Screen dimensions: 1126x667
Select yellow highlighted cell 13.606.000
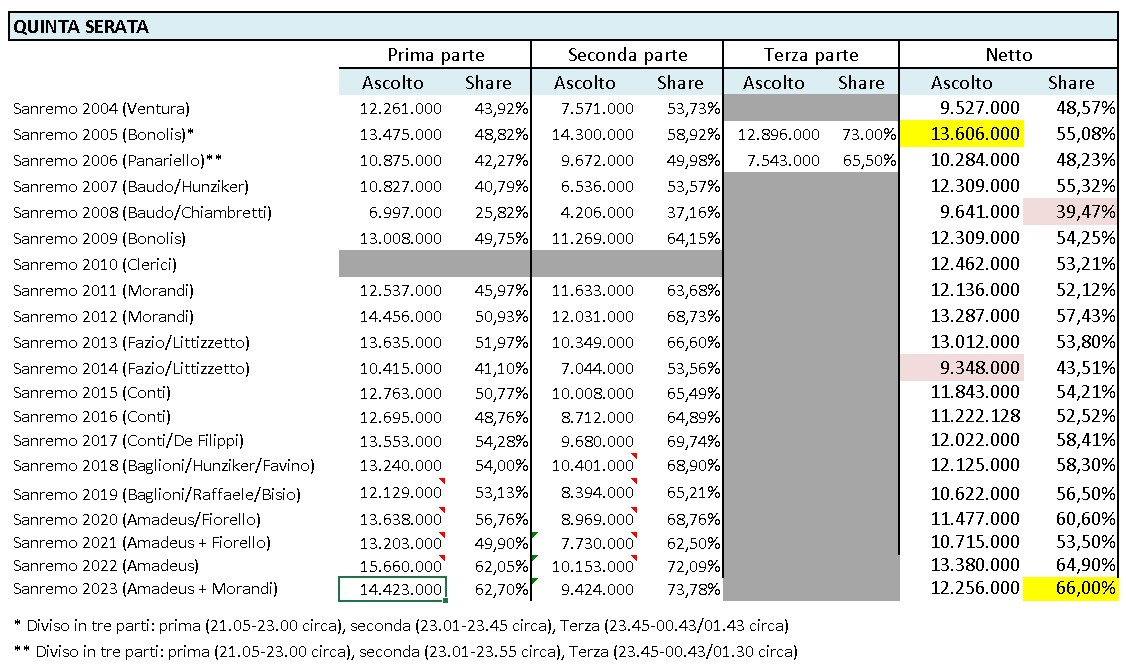pyautogui.click(x=962, y=134)
